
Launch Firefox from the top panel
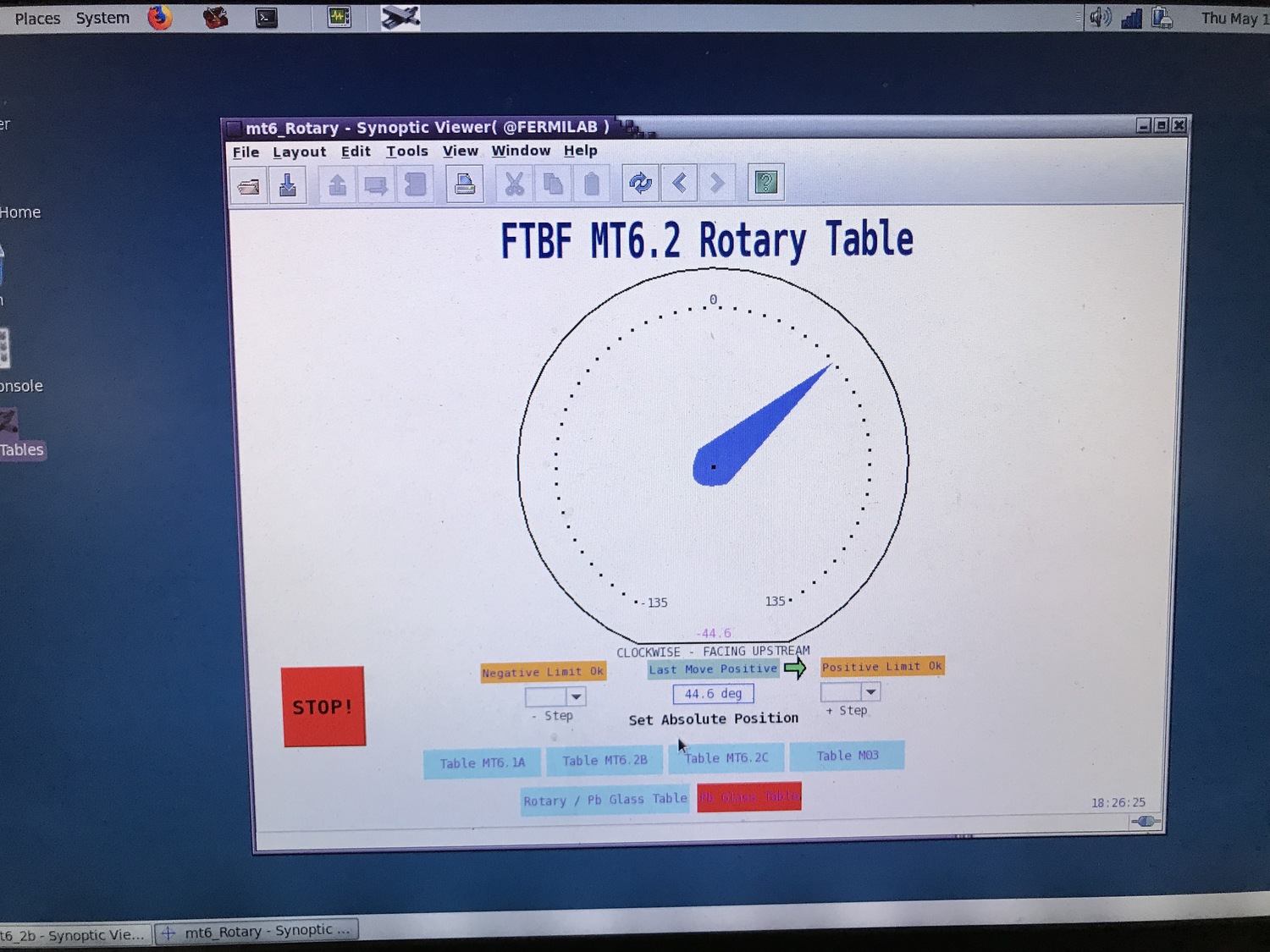(x=159, y=17)
